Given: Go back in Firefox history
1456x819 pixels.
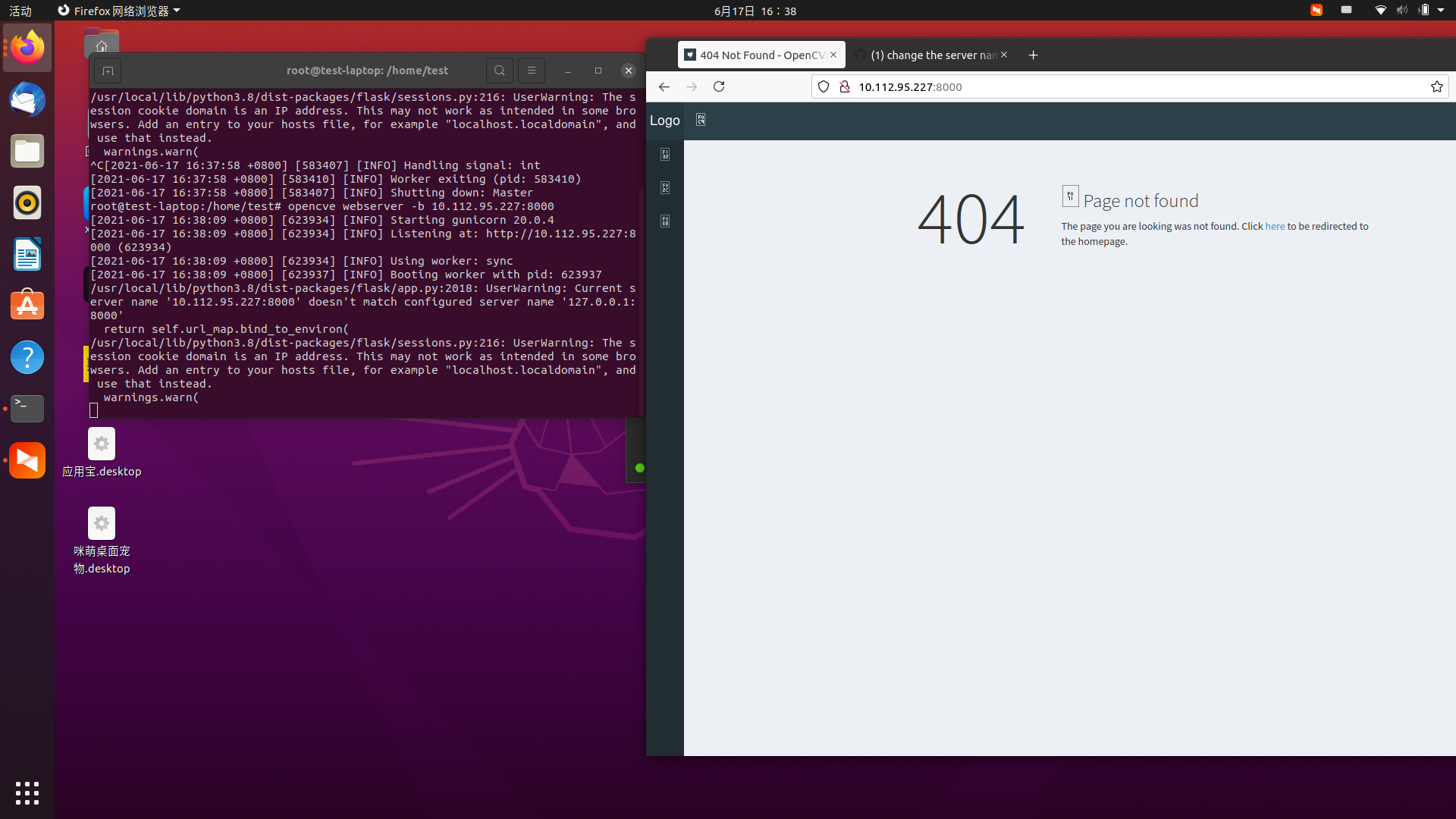Looking at the screenshot, I should (664, 86).
